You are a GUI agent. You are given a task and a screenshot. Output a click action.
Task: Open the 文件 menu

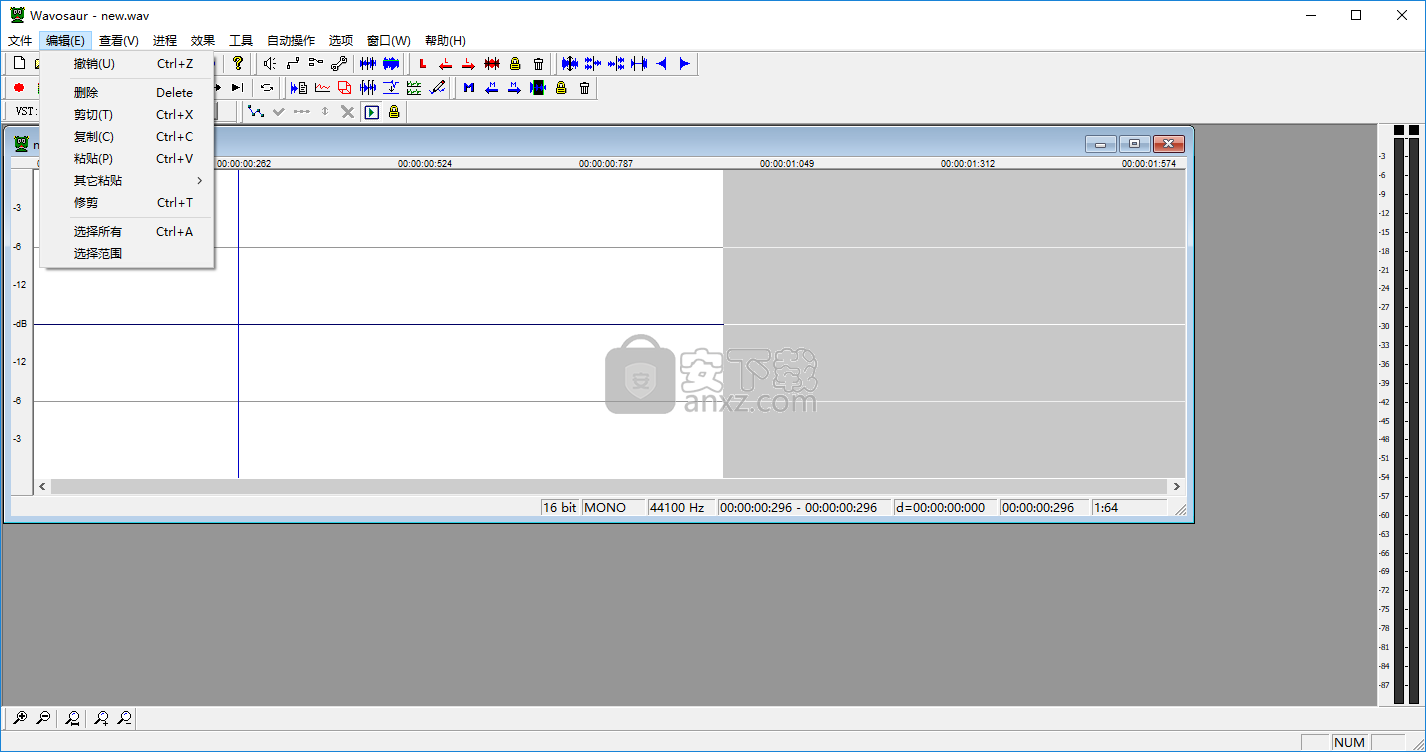(20, 40)
